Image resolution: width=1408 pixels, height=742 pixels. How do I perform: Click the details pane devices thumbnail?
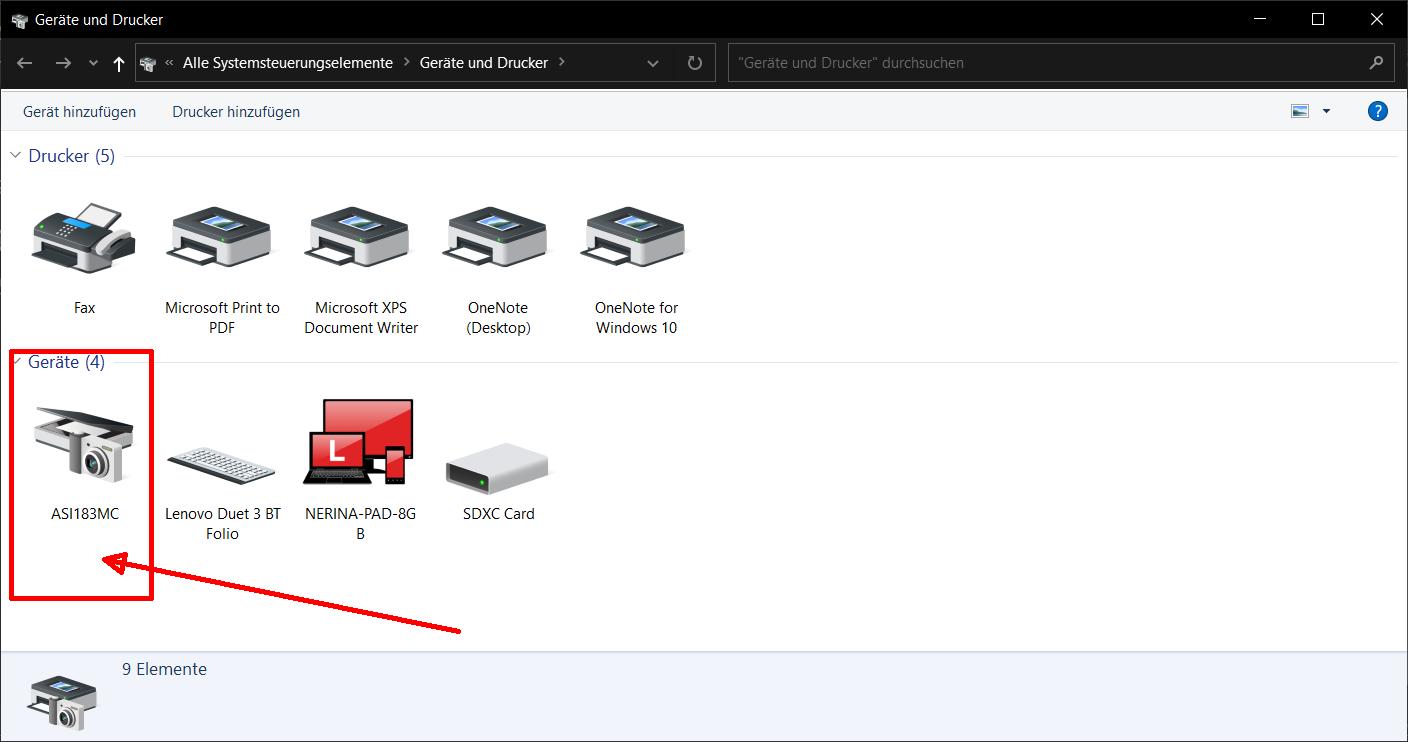[63, 701]
